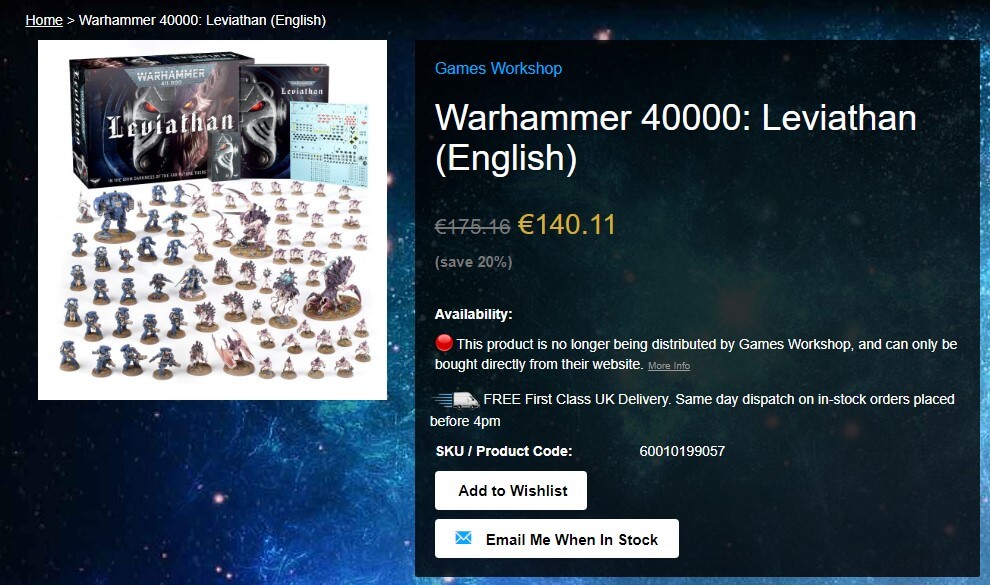
Task: Click the save 20% discount label
Action: [474, 262]
